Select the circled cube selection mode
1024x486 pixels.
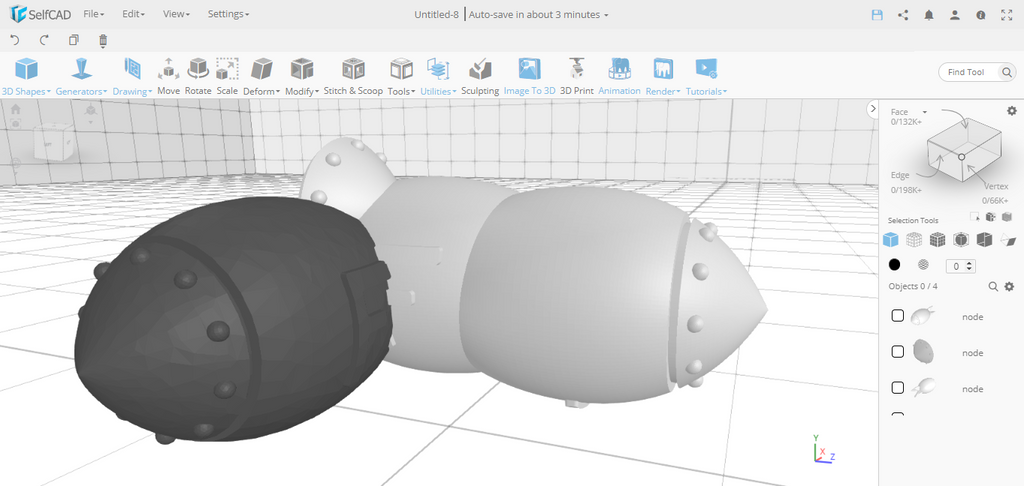point(961,240)
